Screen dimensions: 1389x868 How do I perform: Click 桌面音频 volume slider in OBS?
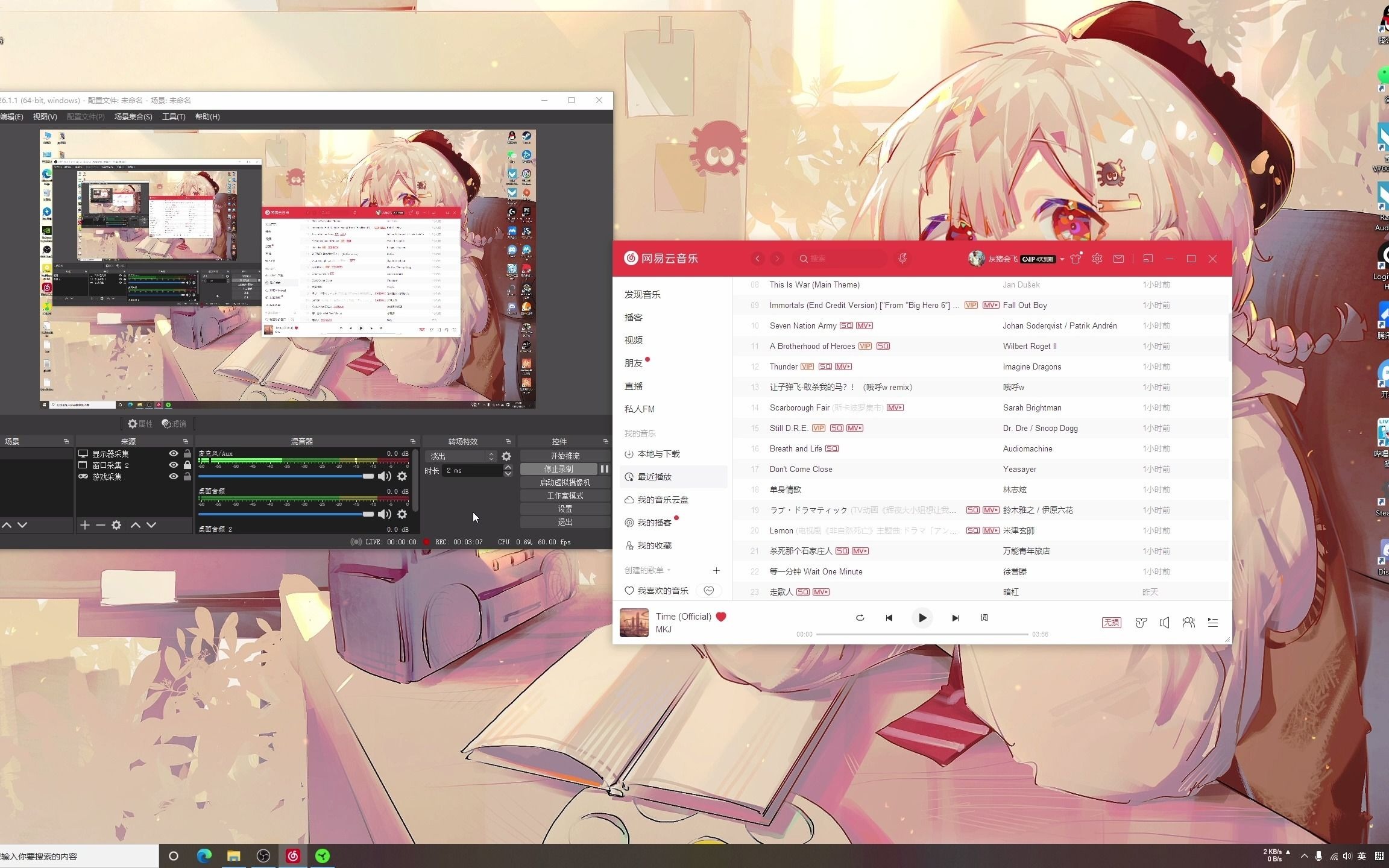(286, 514)
